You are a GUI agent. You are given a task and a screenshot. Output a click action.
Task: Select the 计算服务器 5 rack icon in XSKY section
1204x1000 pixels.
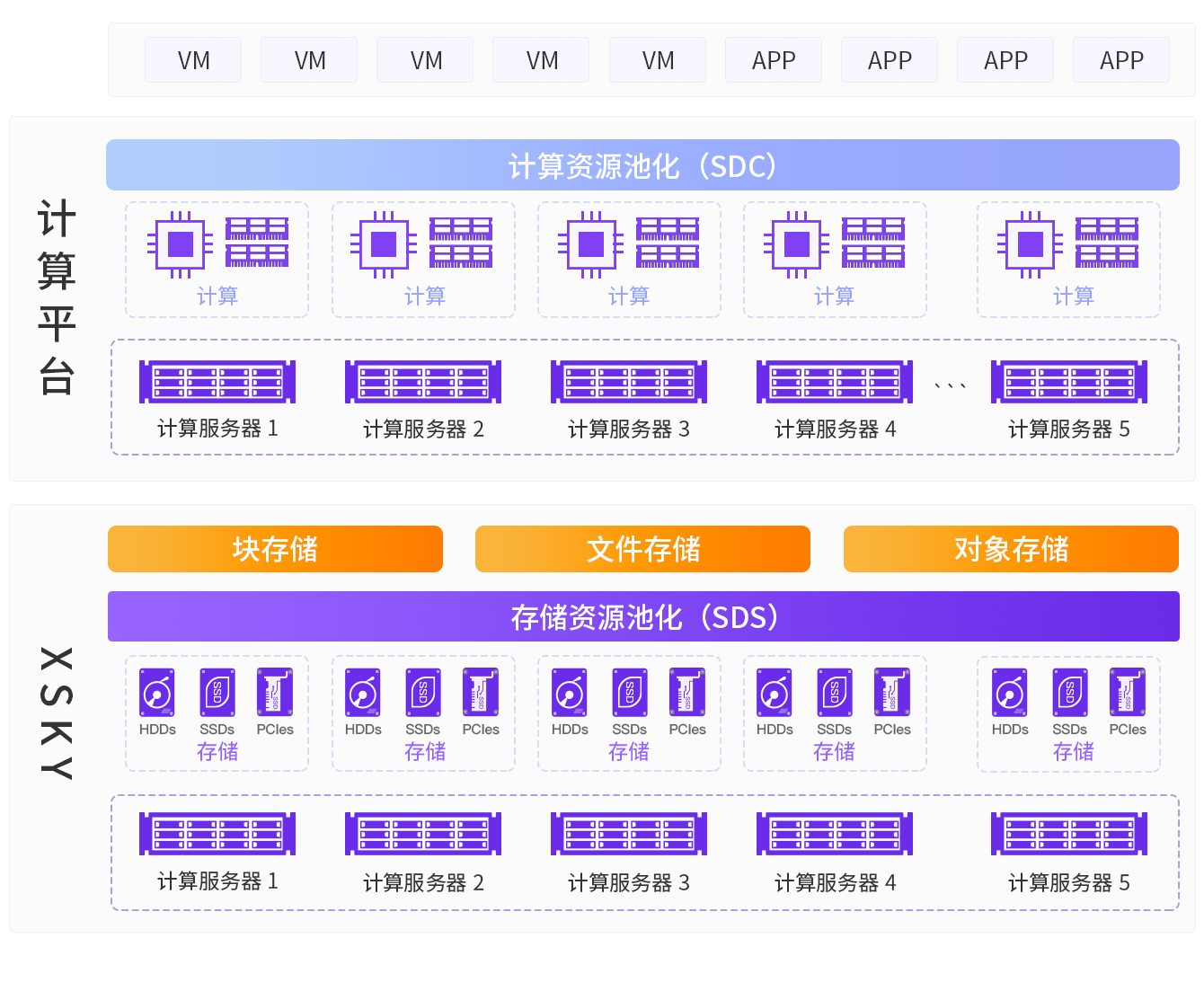1069,834
